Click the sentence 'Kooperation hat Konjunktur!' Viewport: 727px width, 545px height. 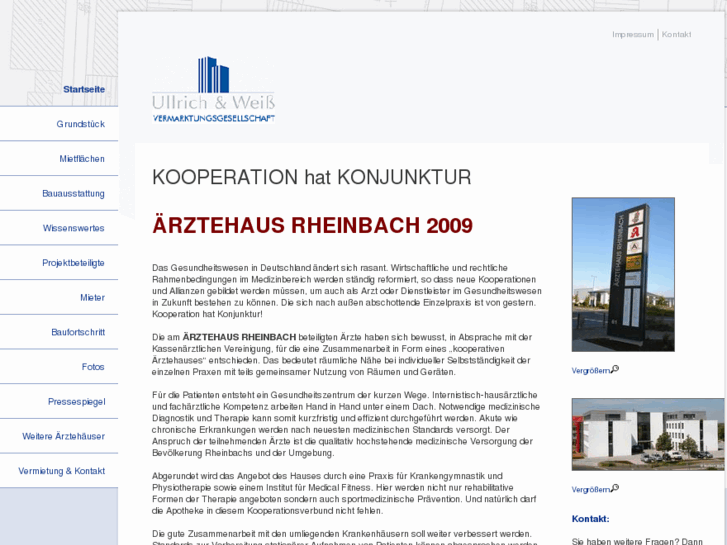(x=207, y=314)
